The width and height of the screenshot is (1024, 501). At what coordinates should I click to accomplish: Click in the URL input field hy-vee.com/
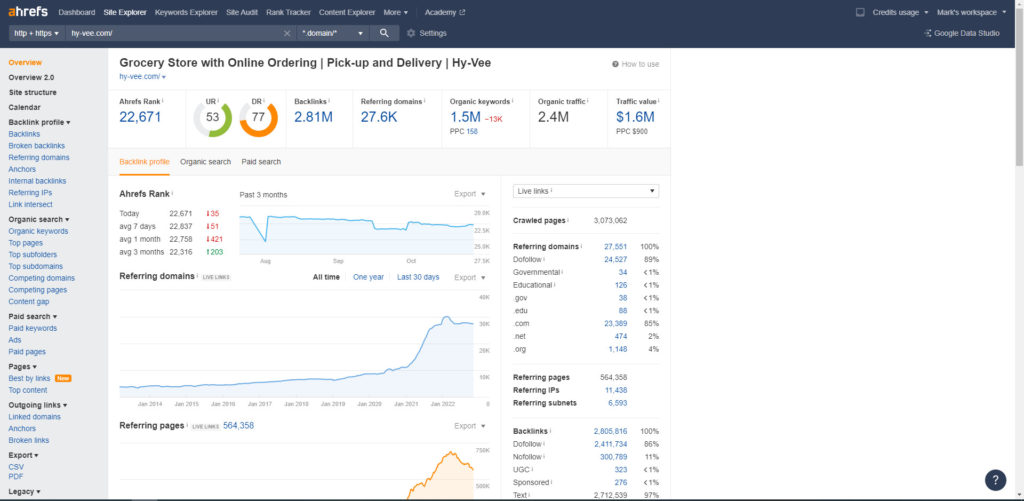175,33
